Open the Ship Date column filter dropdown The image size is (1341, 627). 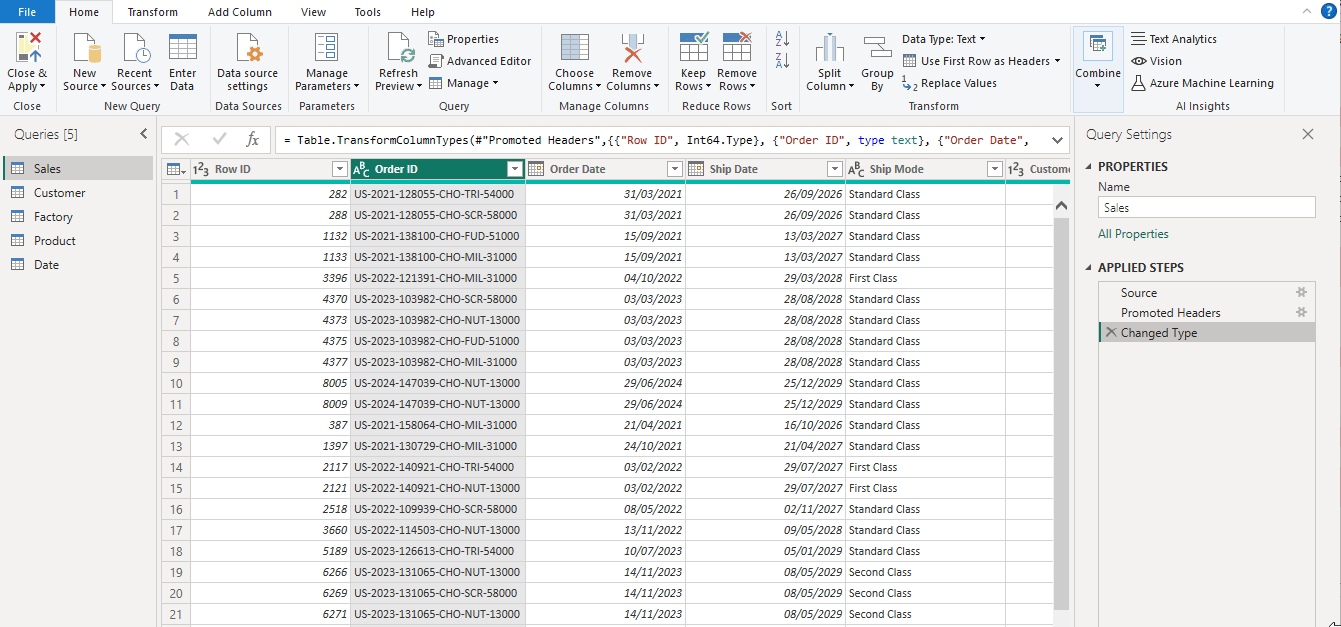[x=835, y=169]
